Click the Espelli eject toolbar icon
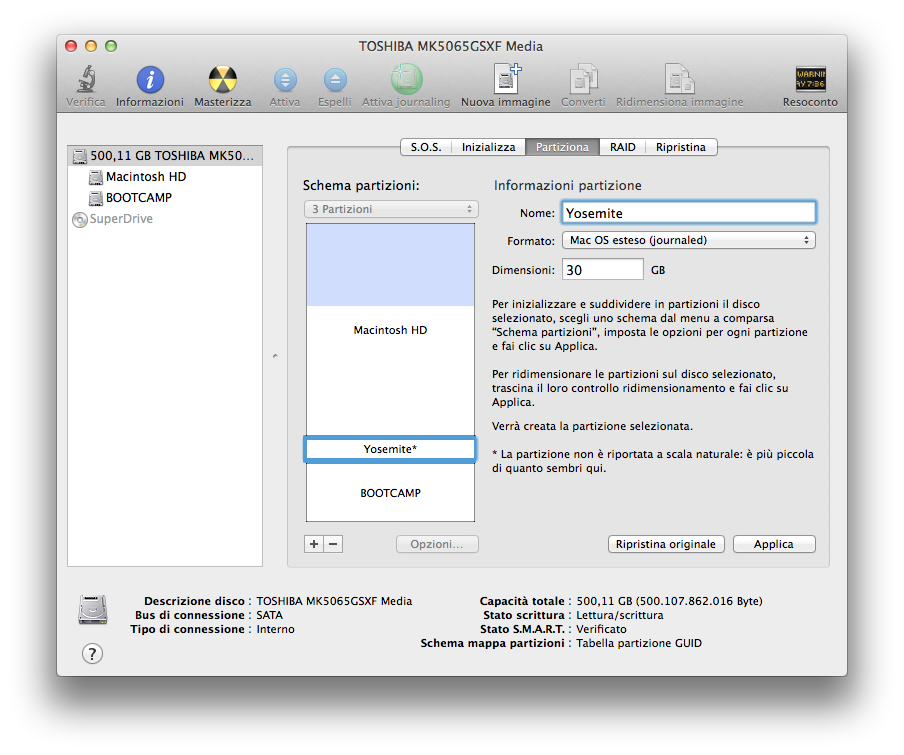The width and height of the screenshot is (904, 755). point(335,80)
